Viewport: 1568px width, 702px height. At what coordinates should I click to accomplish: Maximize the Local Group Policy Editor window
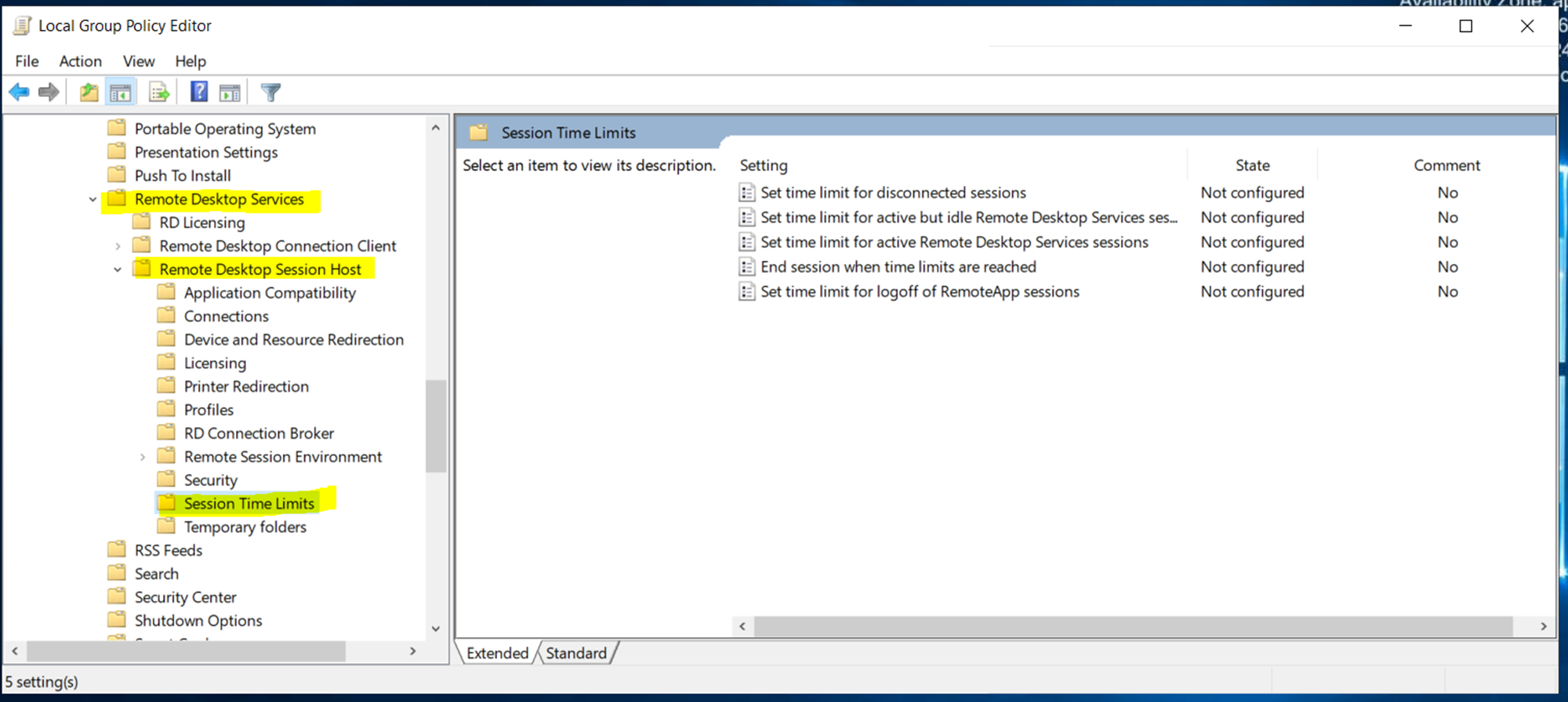pos(1465,26)
